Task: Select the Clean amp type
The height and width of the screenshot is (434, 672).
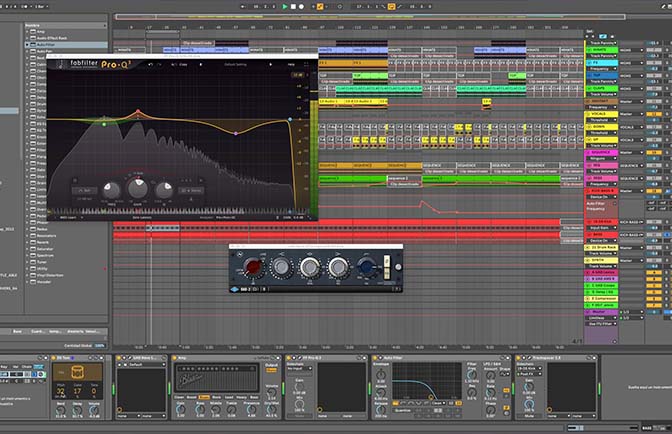Action: click(180, 397)
